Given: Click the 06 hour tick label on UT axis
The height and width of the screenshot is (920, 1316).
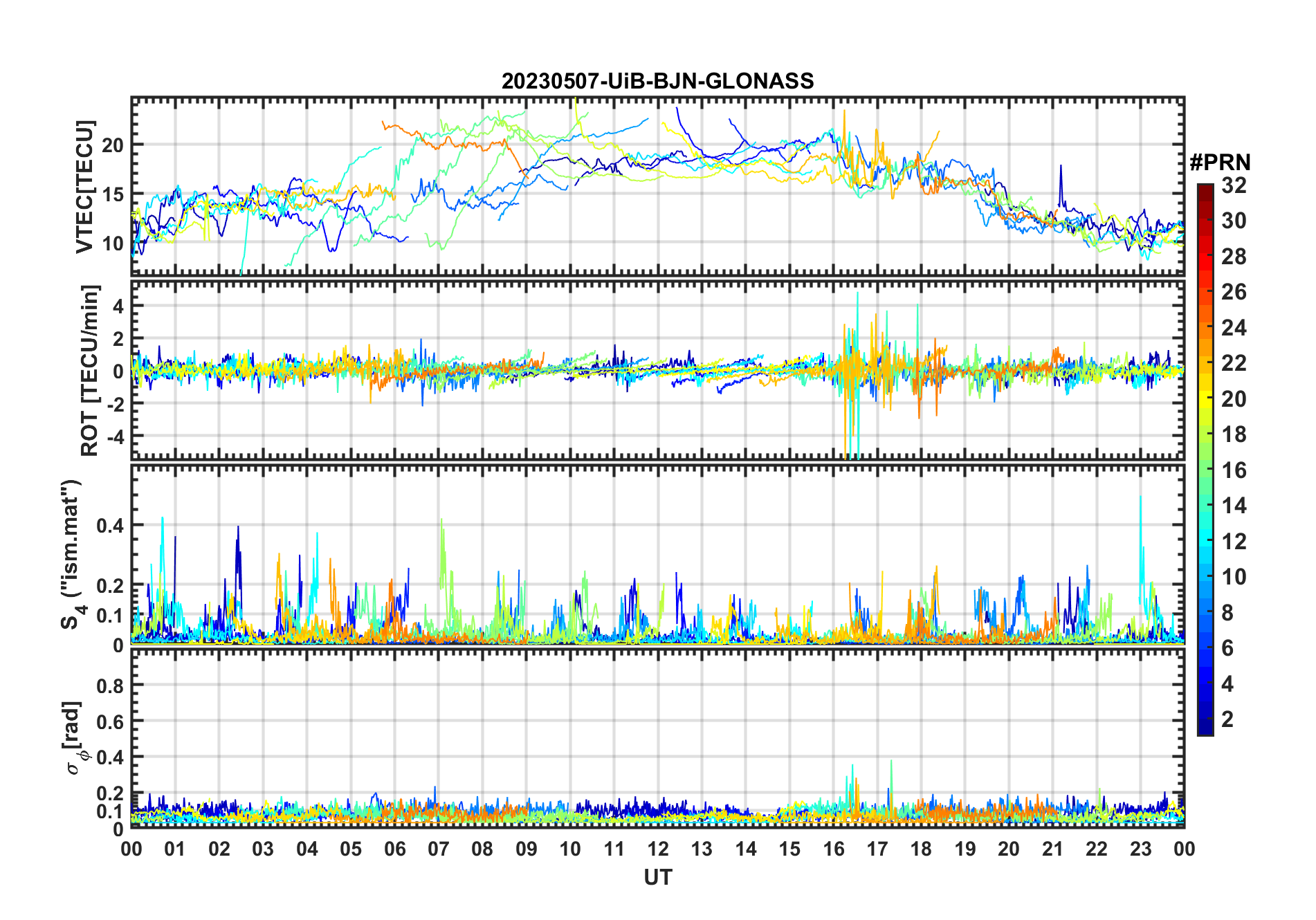Looking at the screenshot, I should point(394,849).
